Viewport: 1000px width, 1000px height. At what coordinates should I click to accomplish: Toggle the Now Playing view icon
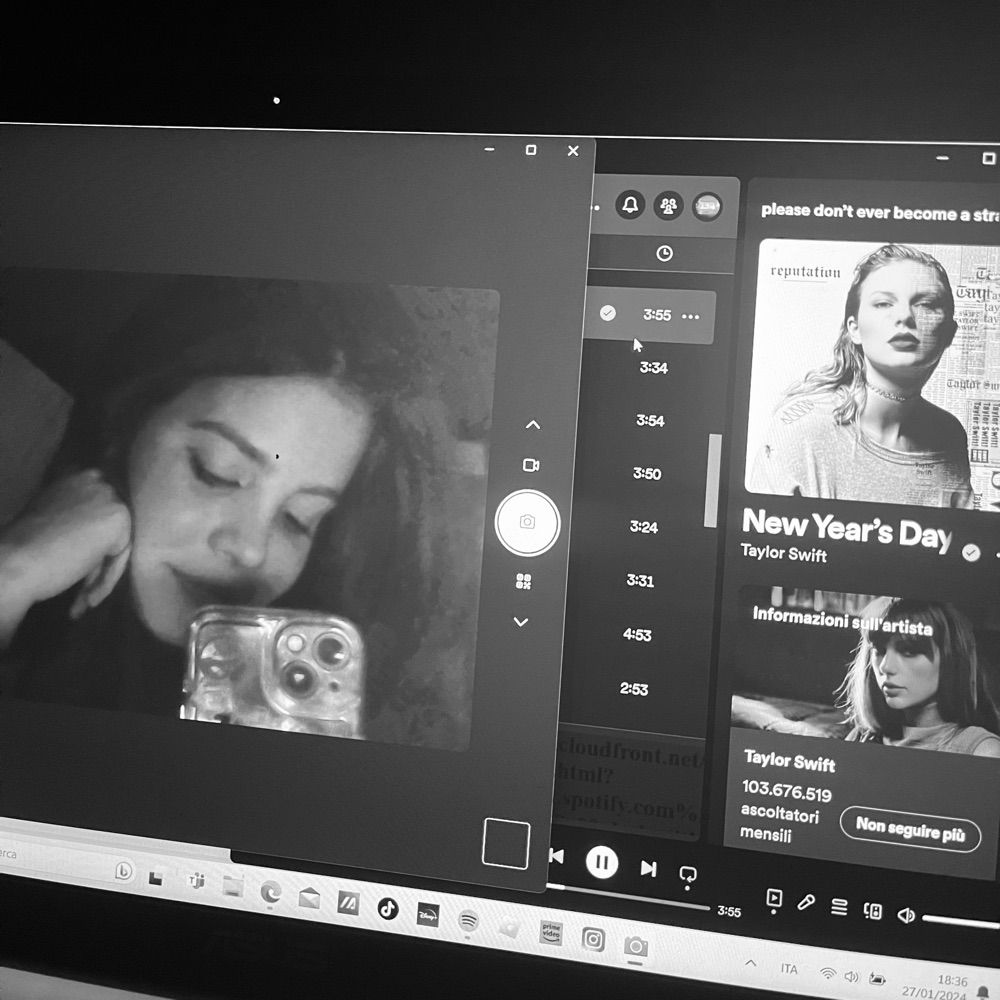click(774, 899)
